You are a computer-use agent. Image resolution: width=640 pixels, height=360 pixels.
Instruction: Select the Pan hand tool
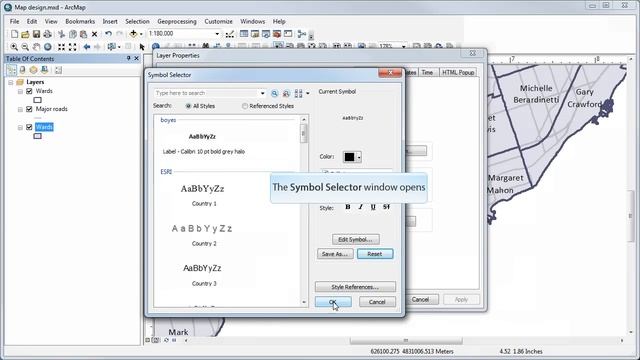pyautogui.click(x=36, y=47)
